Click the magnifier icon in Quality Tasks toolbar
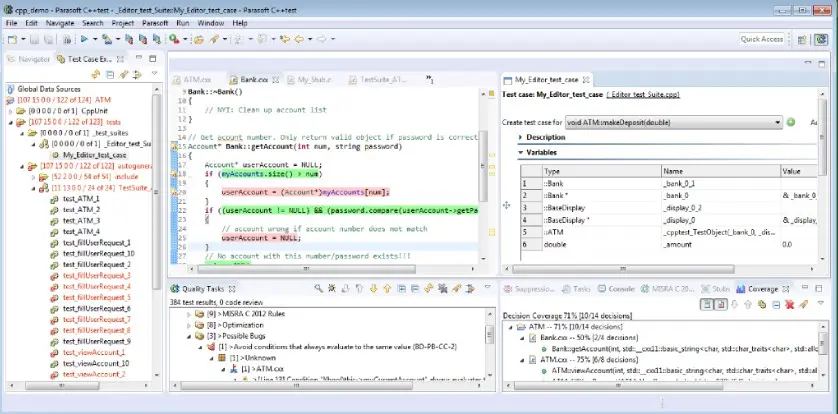838x414 pixels. coord(319,288)
